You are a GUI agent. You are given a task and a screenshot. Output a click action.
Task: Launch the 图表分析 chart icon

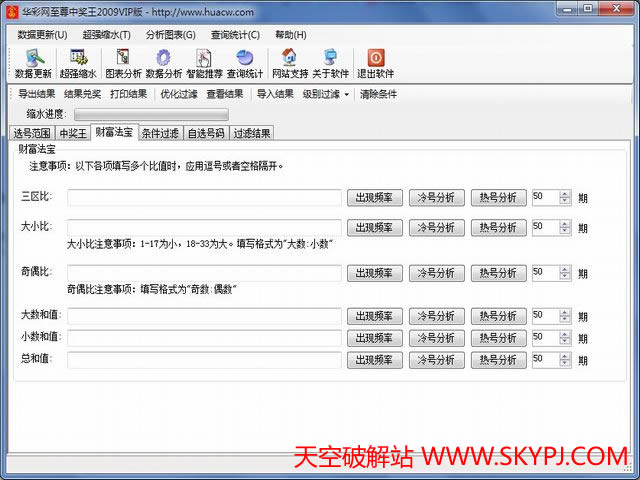tap(123, 64)
